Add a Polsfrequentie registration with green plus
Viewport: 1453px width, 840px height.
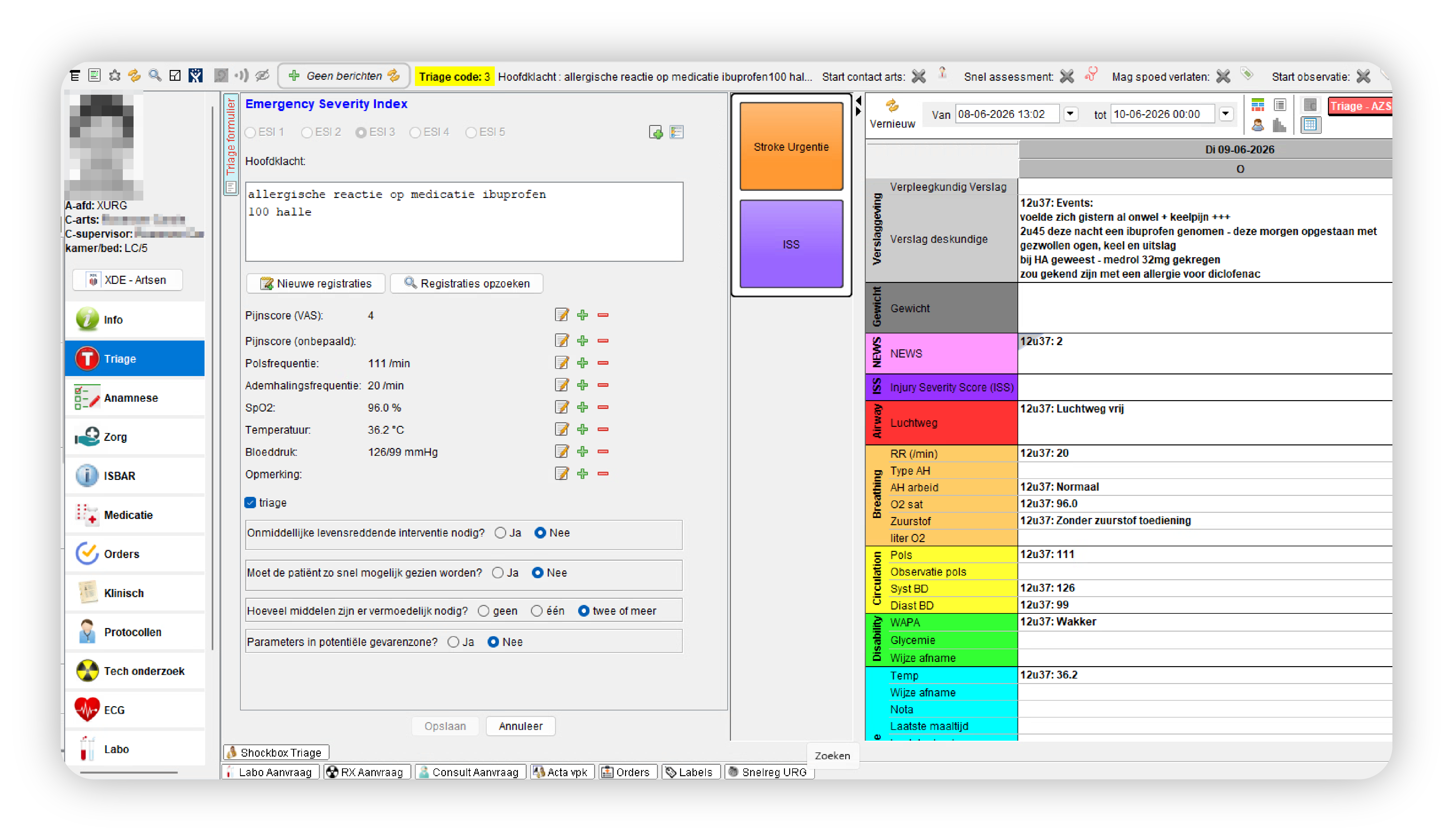click(582, 363)
